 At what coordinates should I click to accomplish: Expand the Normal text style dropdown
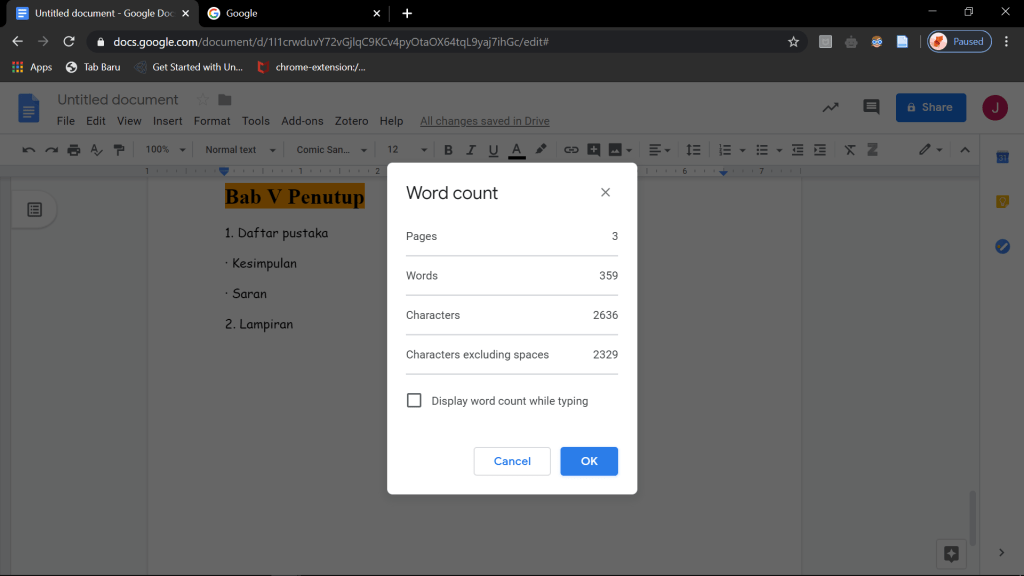239,150
